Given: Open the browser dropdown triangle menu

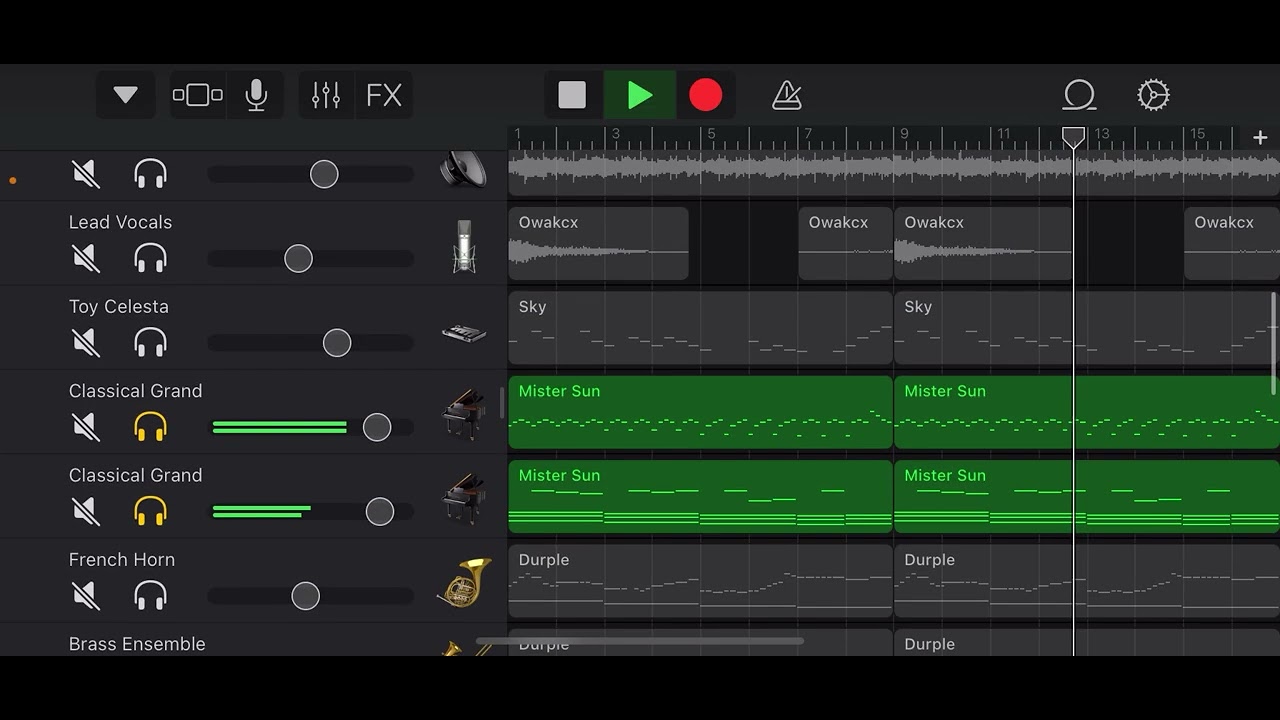Looking at the screenshot, I should pyautogui.click(x=125, y=95).
